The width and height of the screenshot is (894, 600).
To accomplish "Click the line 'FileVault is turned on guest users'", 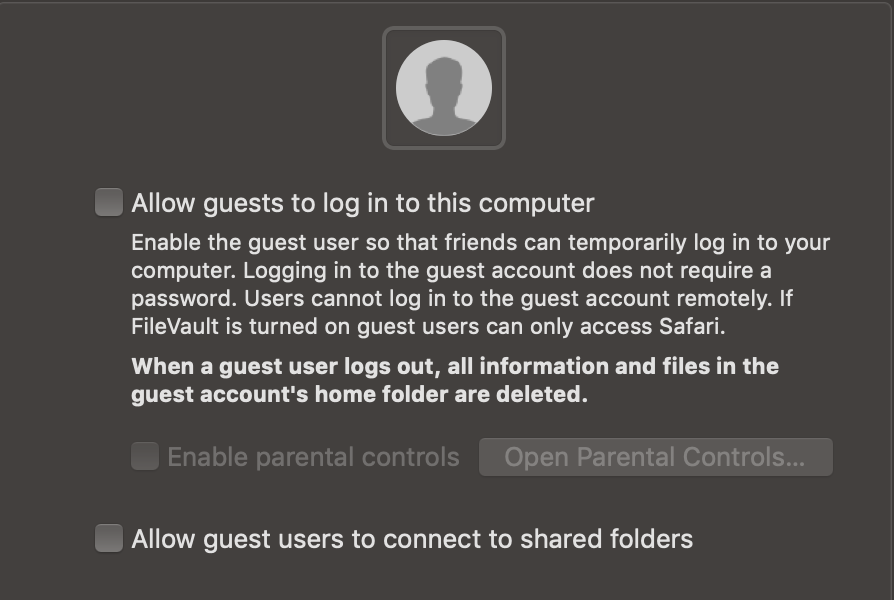I will 427,326.
